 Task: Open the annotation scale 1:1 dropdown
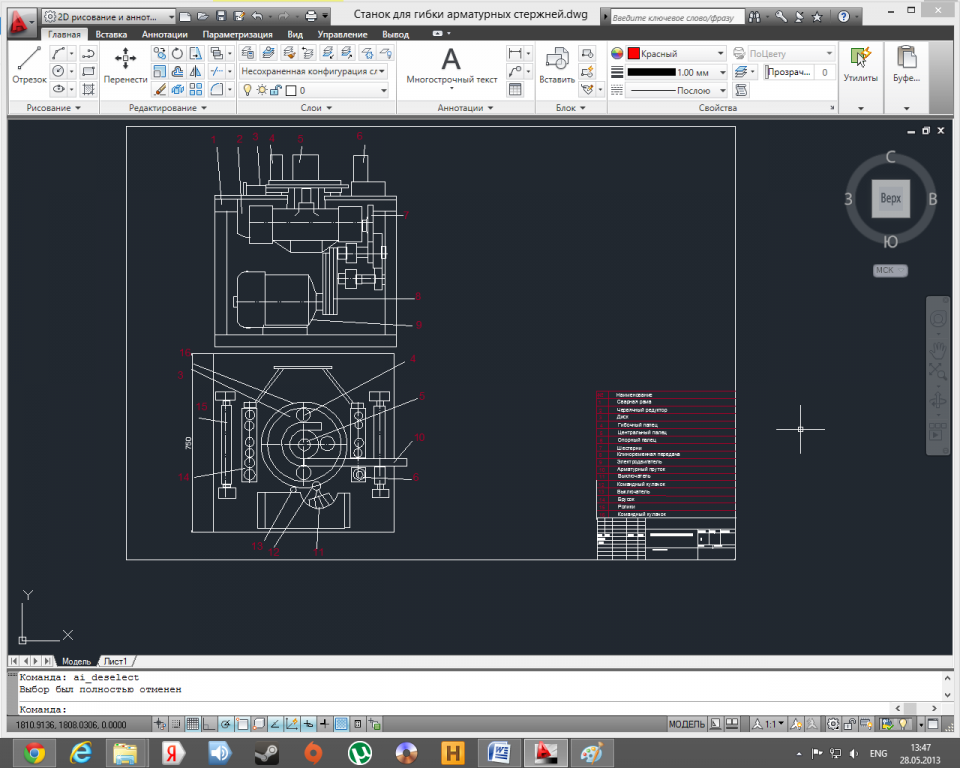tap(768, 724)
